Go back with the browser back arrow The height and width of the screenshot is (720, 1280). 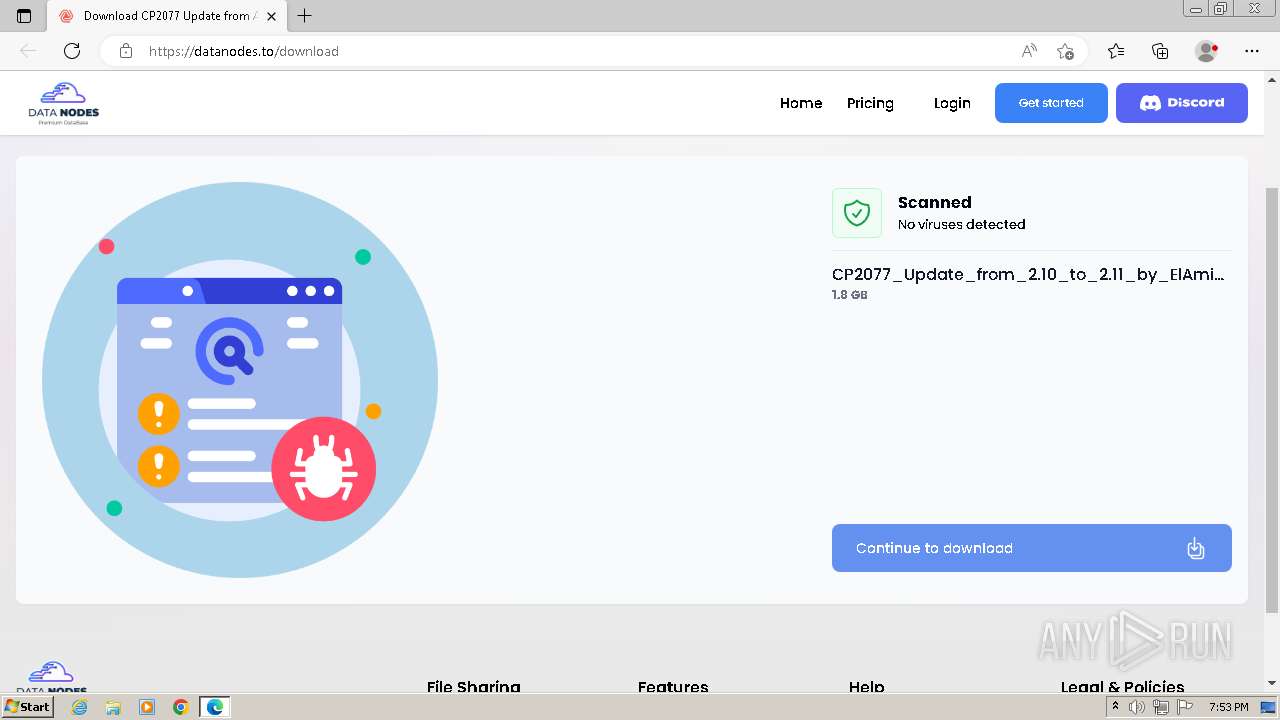(28, 51)
